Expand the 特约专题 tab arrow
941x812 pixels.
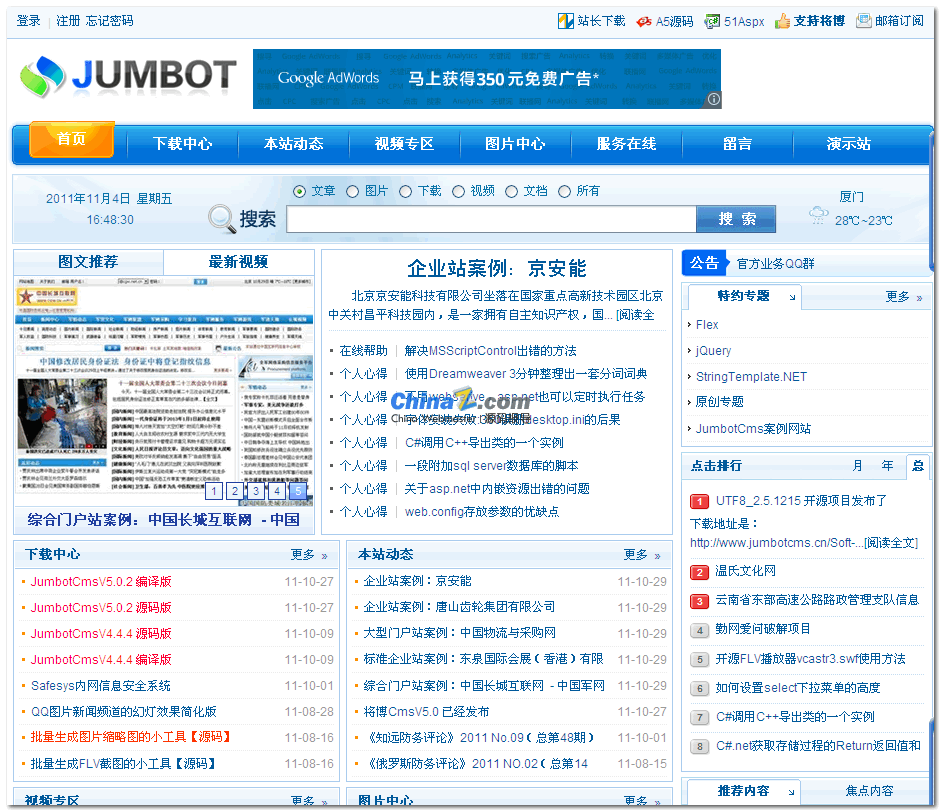pyautogui.click(x=792, y=297)
